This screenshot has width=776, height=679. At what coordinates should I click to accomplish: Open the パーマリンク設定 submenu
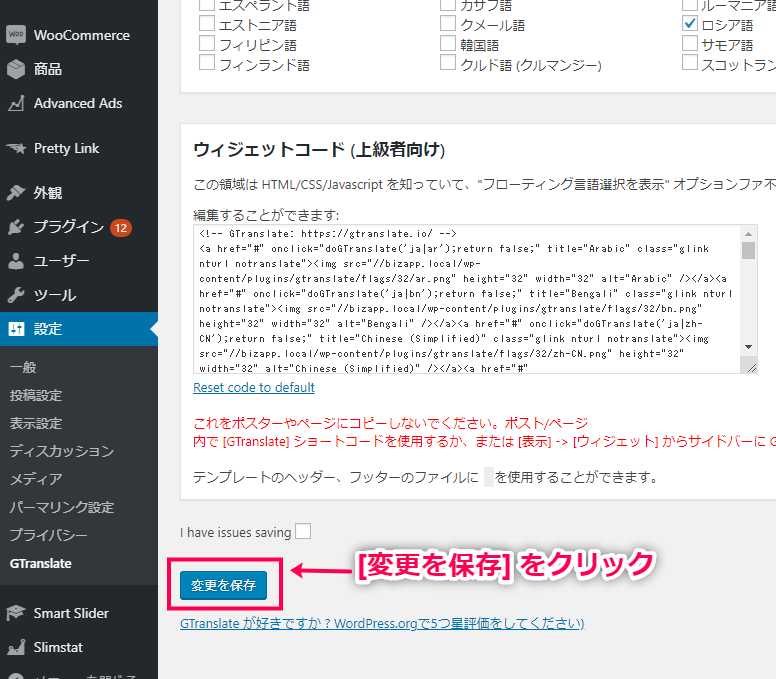coord(62,507)
